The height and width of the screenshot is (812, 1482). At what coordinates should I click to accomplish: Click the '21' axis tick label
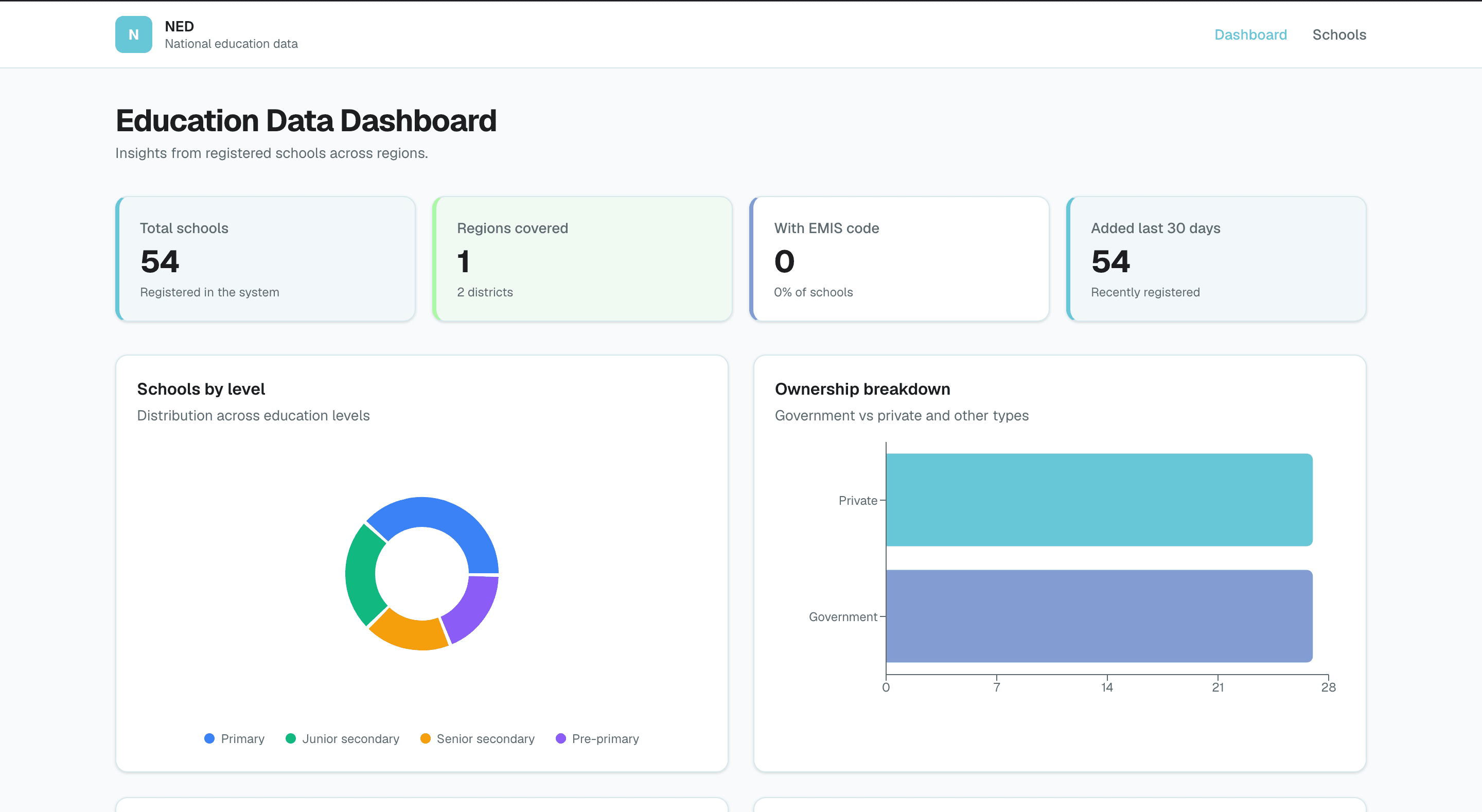click(1218, 687)
